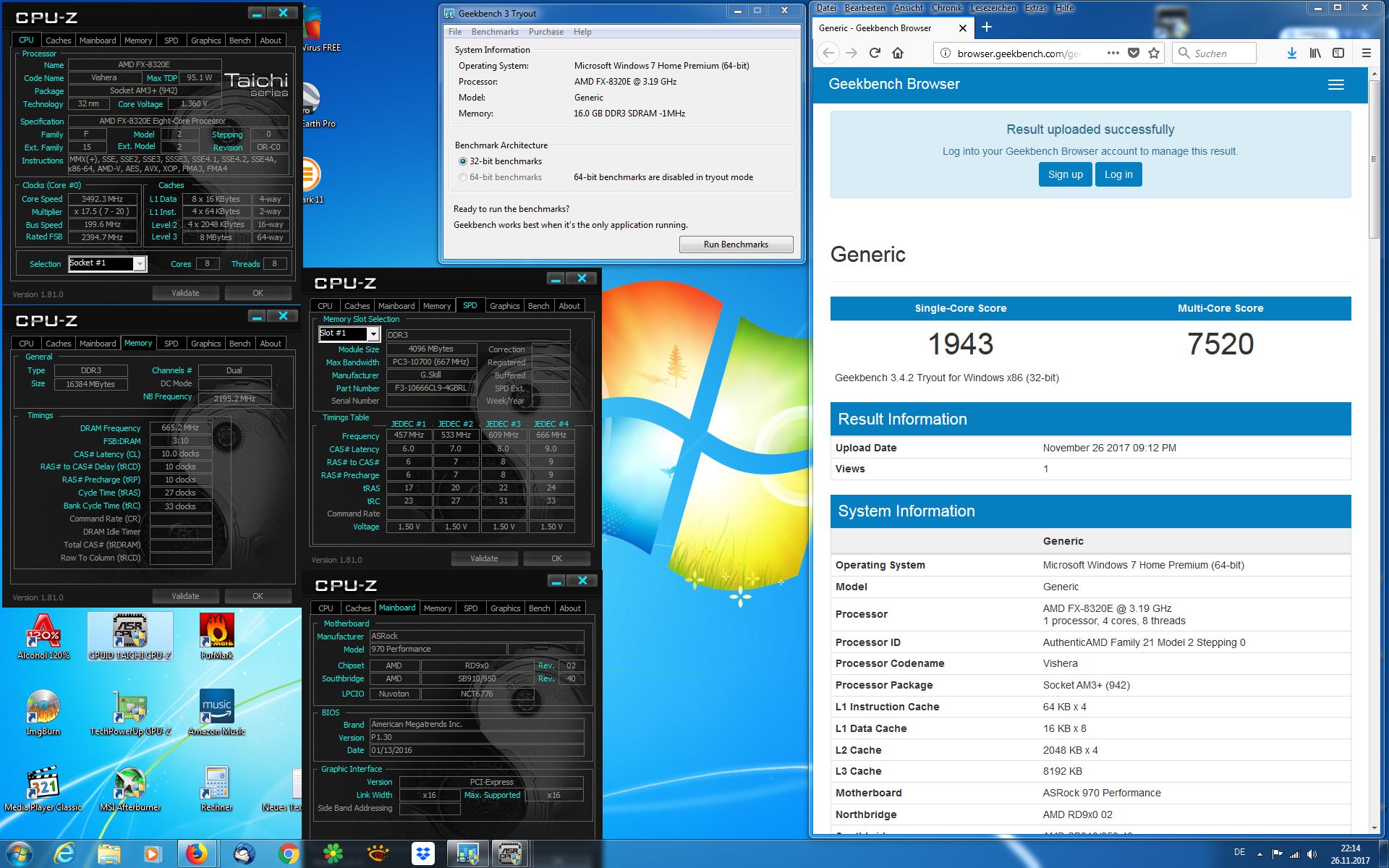The image size is (1389, 868).
Task: Open the Firefox home page icon
Action: (x=898, y=53)
